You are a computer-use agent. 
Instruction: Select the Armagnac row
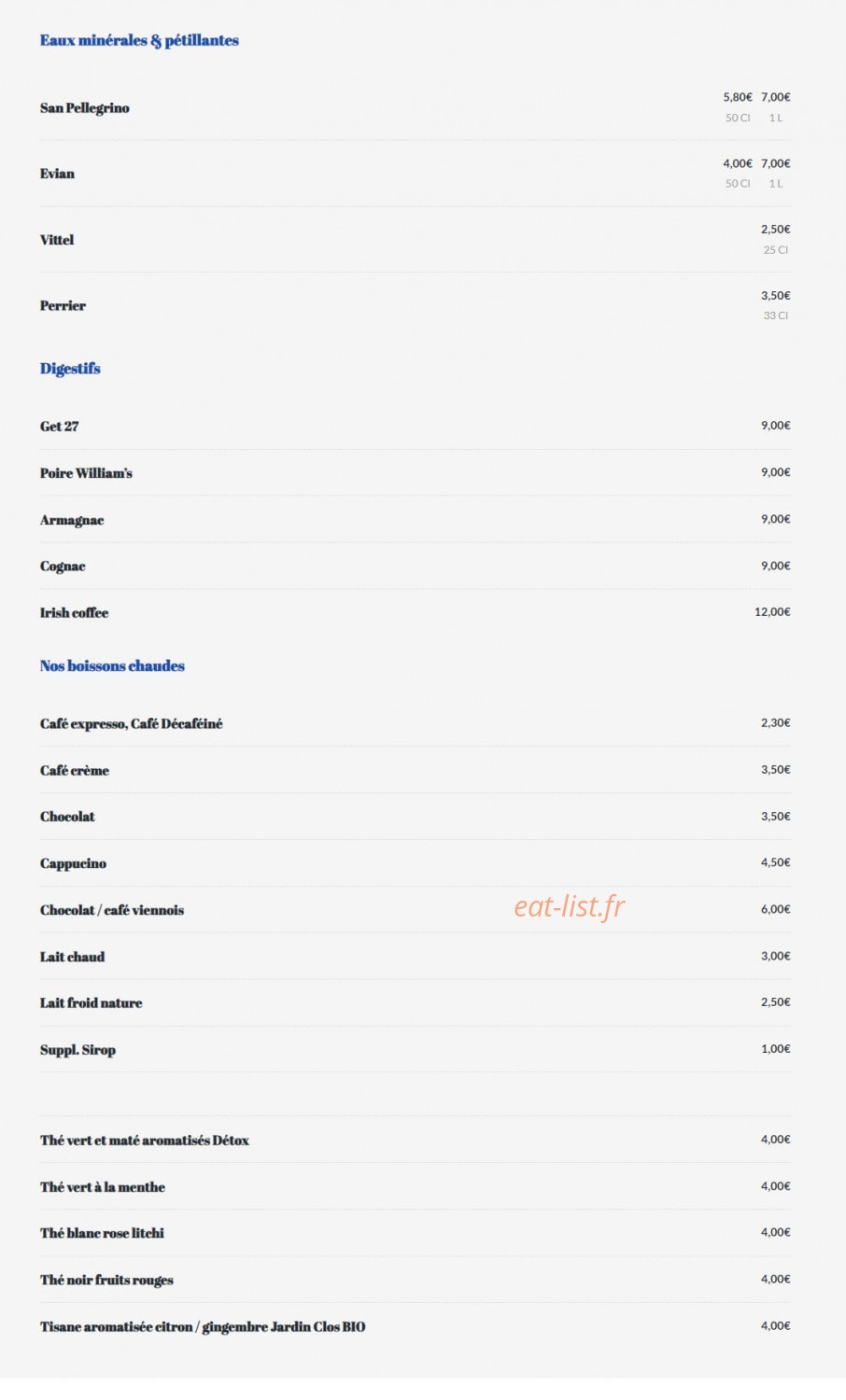click(x=415, y=519)
